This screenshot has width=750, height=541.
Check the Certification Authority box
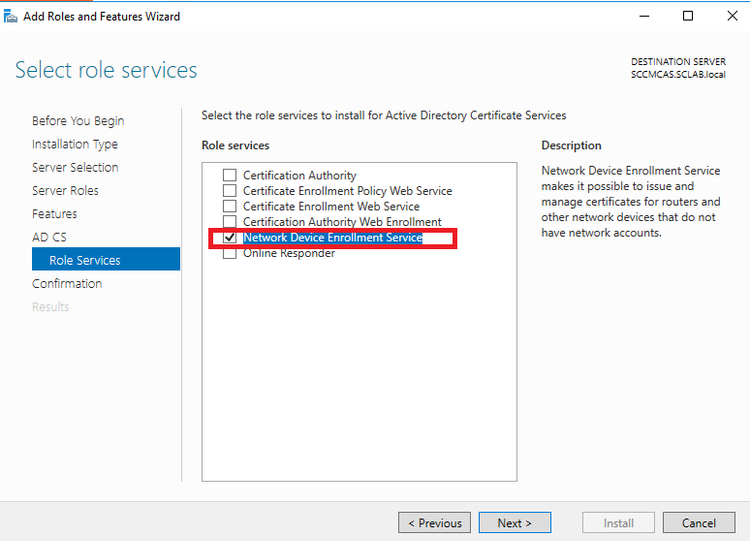point(230,175)
